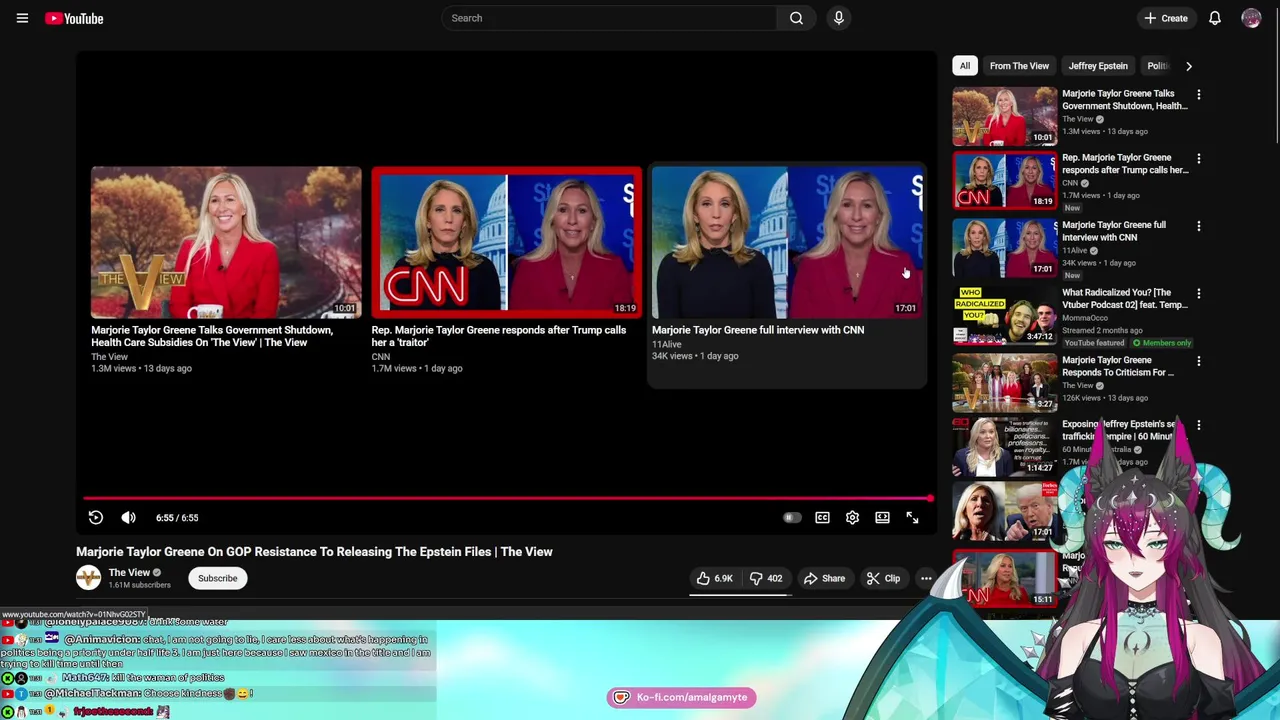Select the Jeffrey Epstein chip
Image resolution: width=1280 pixels, height=720 pixels.
tap(1098, 66)
